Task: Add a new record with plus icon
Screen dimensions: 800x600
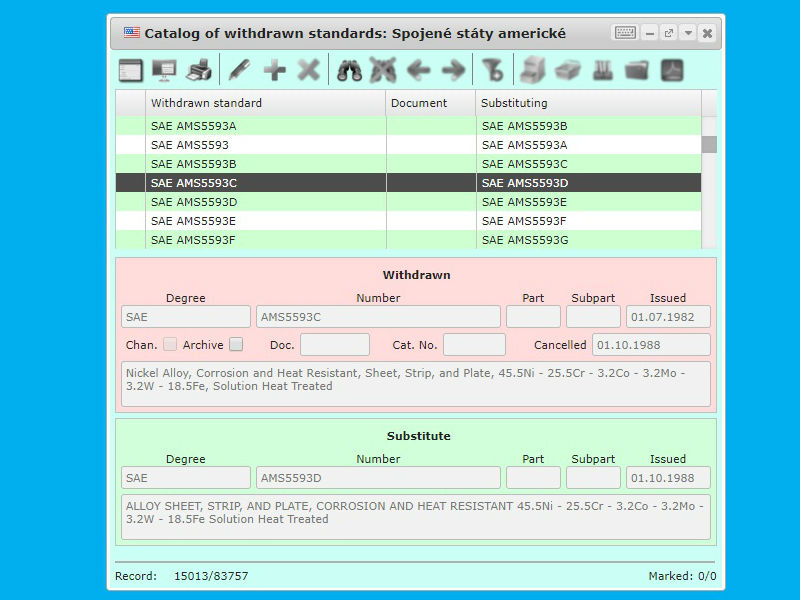Action: click(x=274, y=70)
